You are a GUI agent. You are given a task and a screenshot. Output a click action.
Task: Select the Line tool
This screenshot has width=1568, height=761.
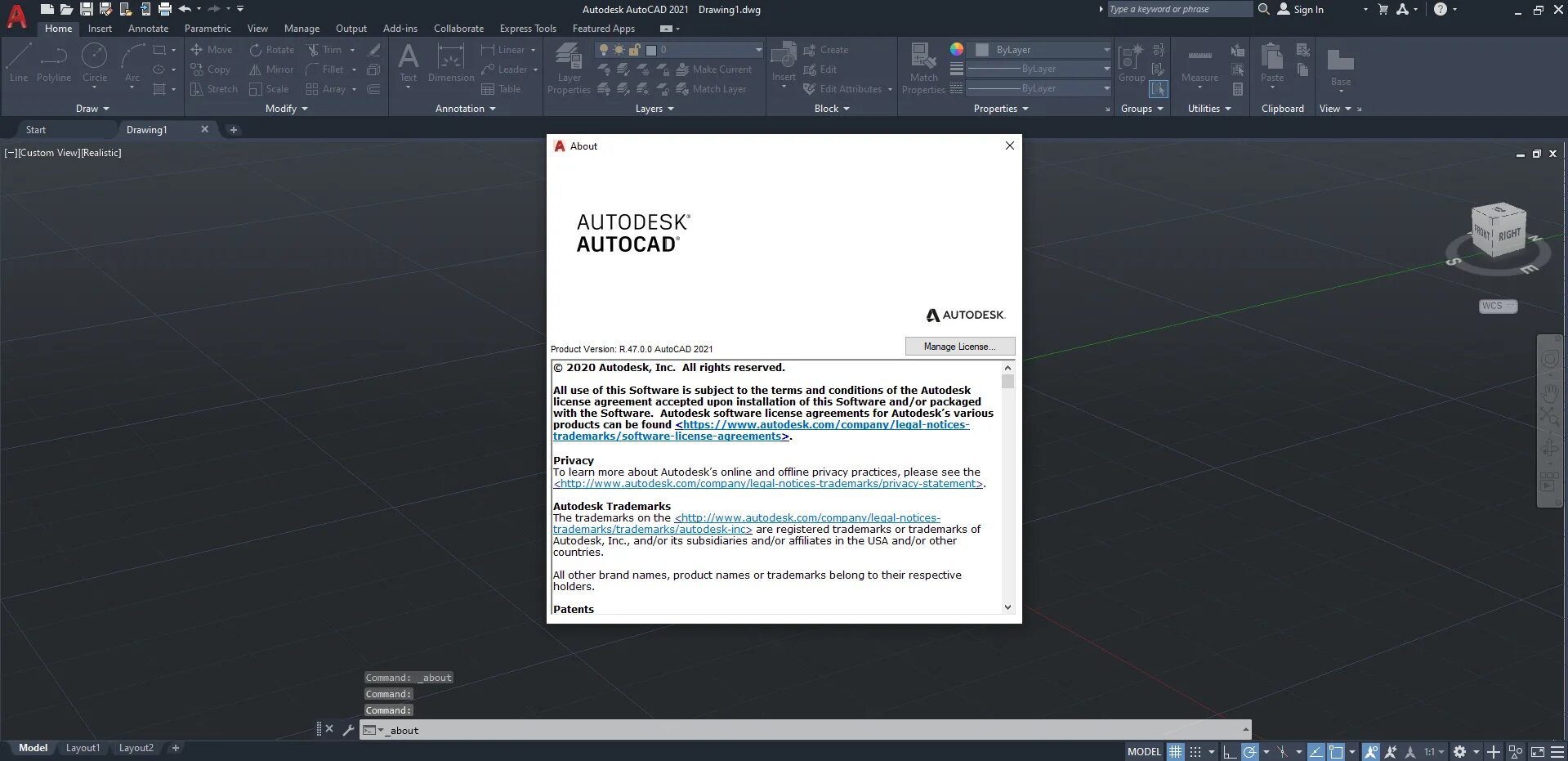19,63
